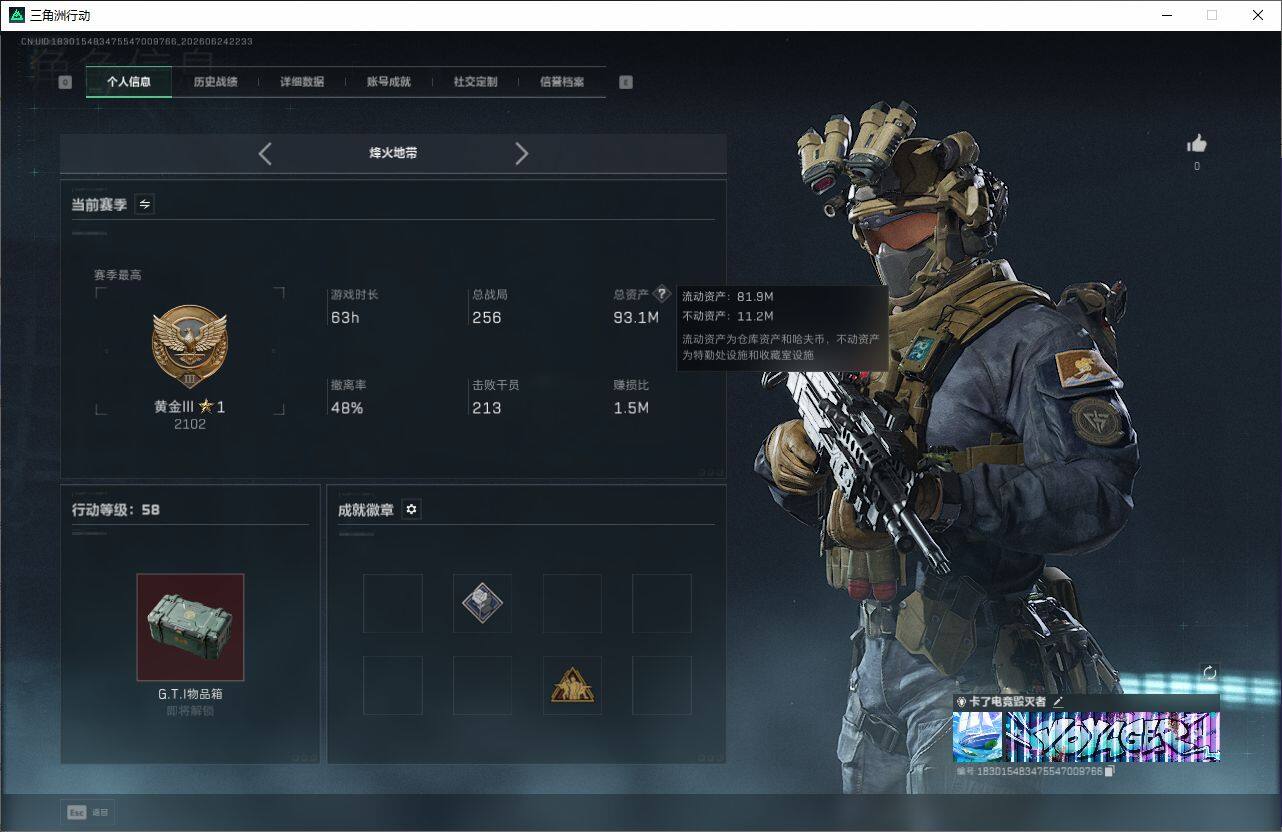This screenshot has width=1282, height=832.
Task: Click the 赚损比 value 1.5M
Action: 631,408
